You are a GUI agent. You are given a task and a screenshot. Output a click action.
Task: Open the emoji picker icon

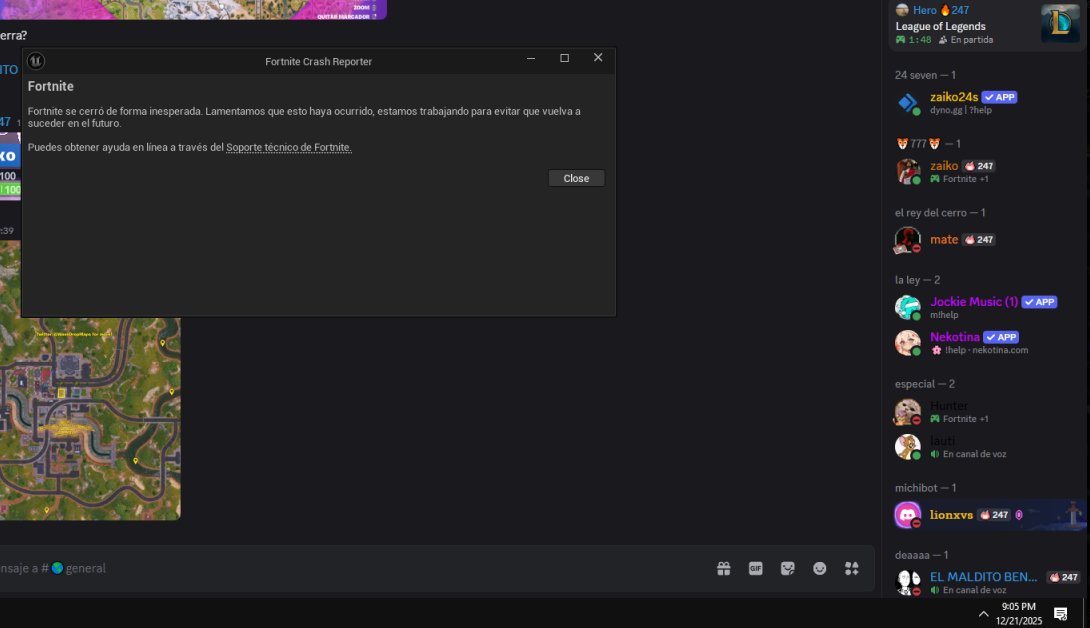[x=820, y=569]
